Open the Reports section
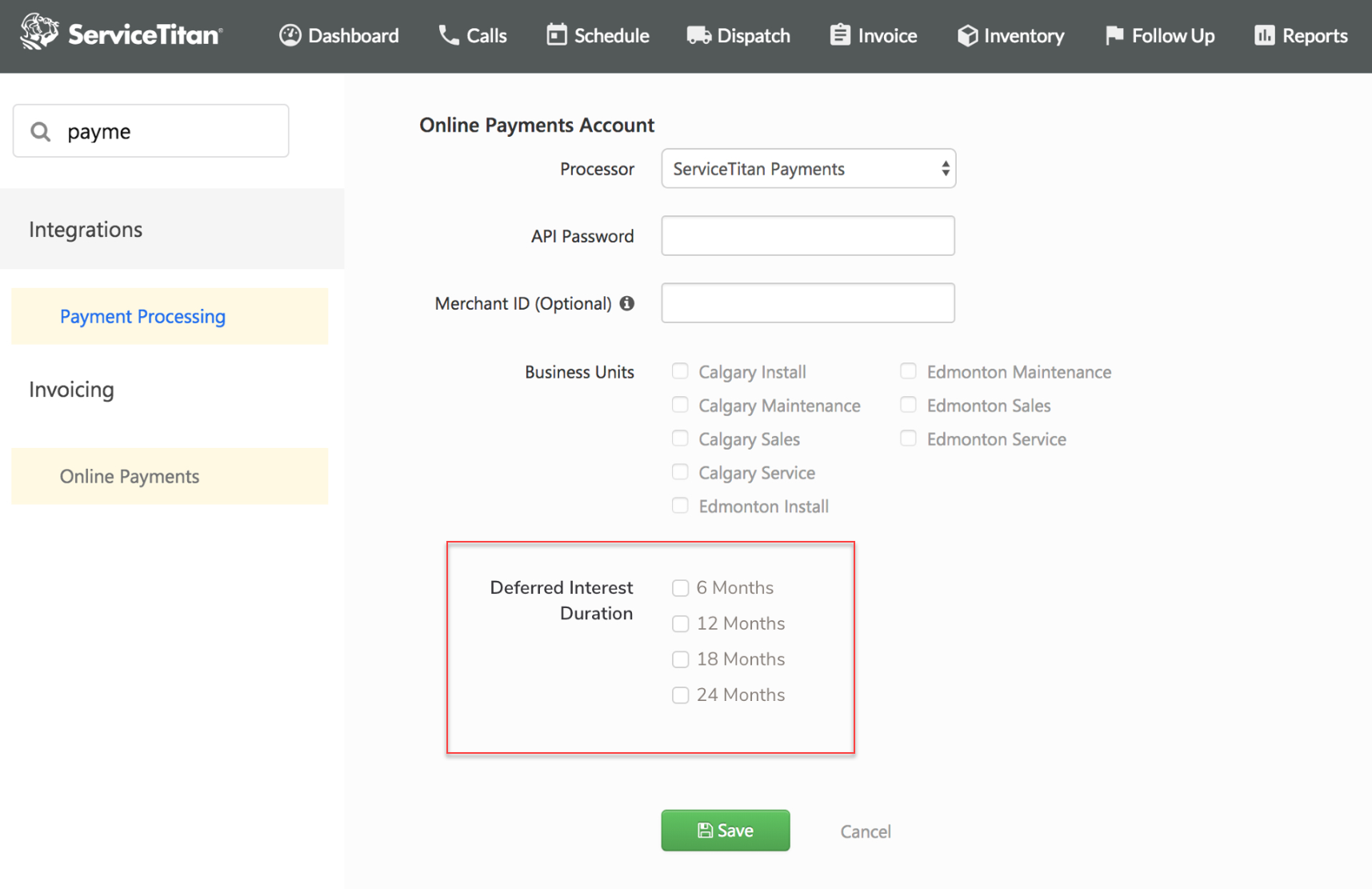1372x889 pixels. tap(1301, 36)
